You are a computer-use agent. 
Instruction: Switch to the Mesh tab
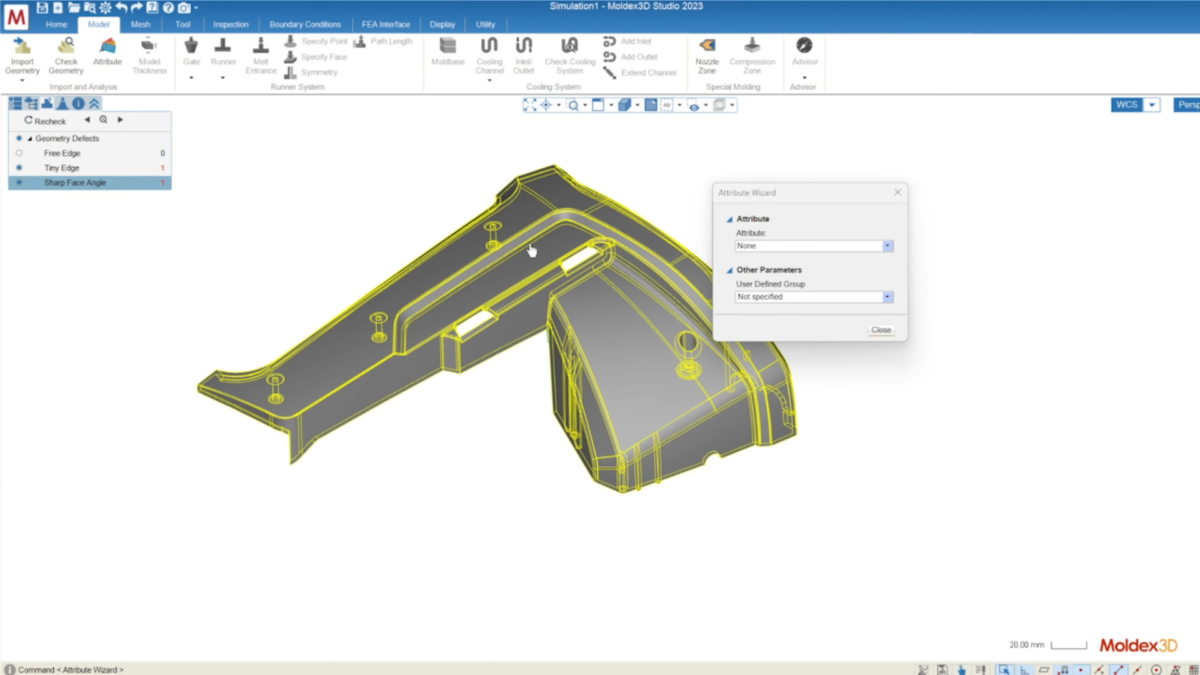pos(140,24)
